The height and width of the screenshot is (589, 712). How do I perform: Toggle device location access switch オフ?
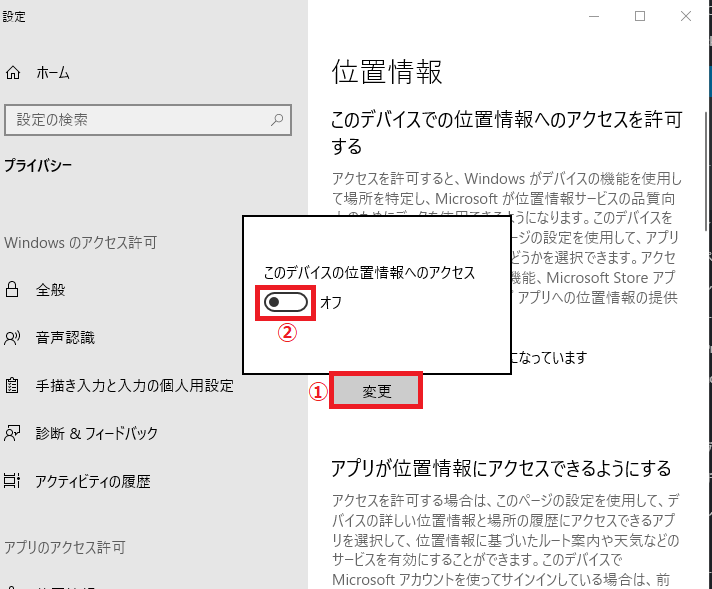286,302
